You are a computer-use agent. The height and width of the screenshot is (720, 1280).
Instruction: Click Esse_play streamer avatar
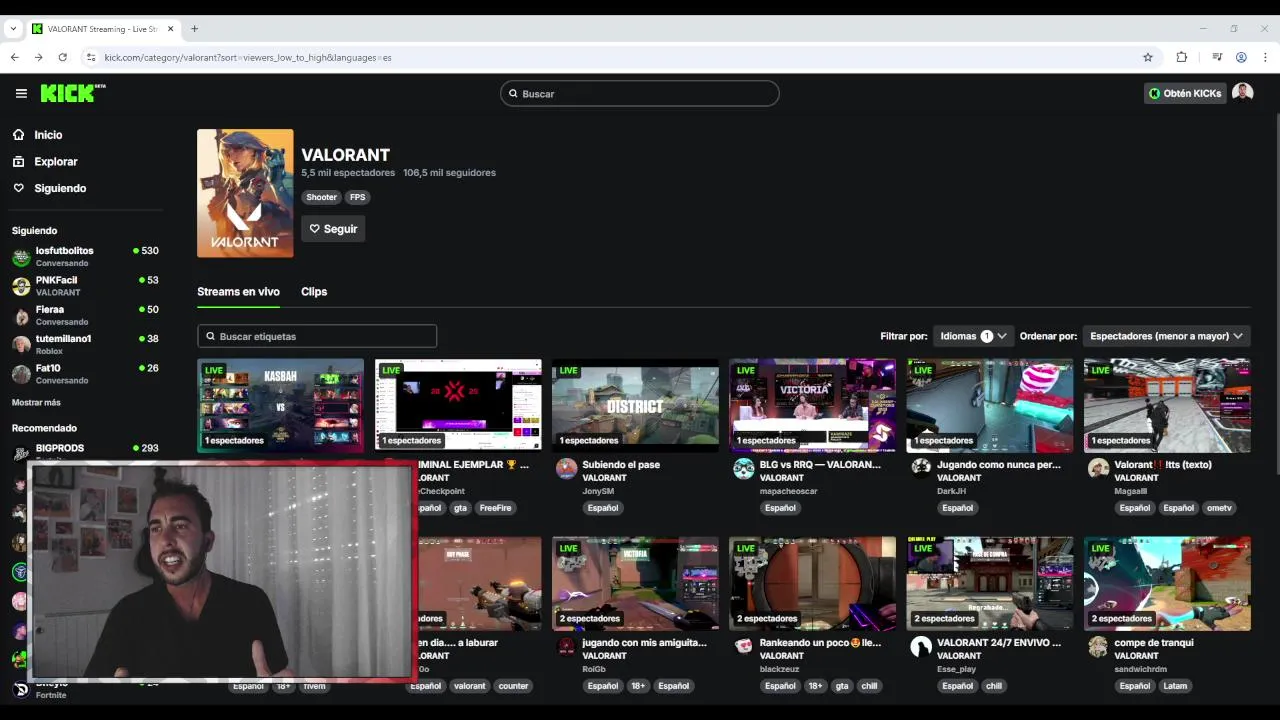(921, 647)
